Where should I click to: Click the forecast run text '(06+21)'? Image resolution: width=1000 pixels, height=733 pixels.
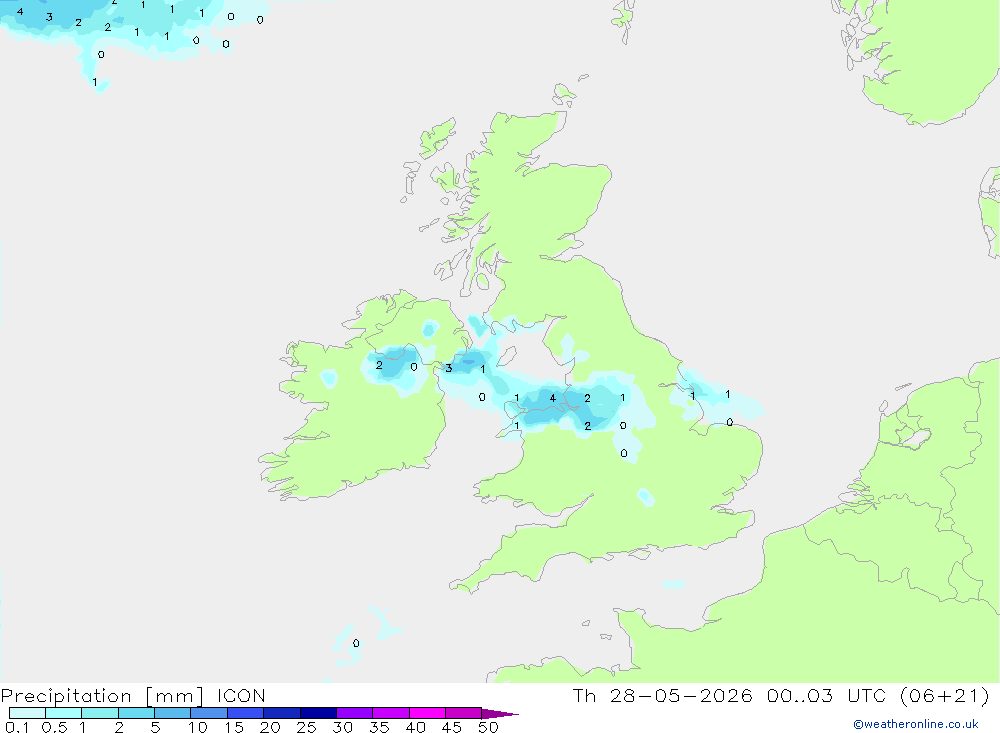pos(945,695)
